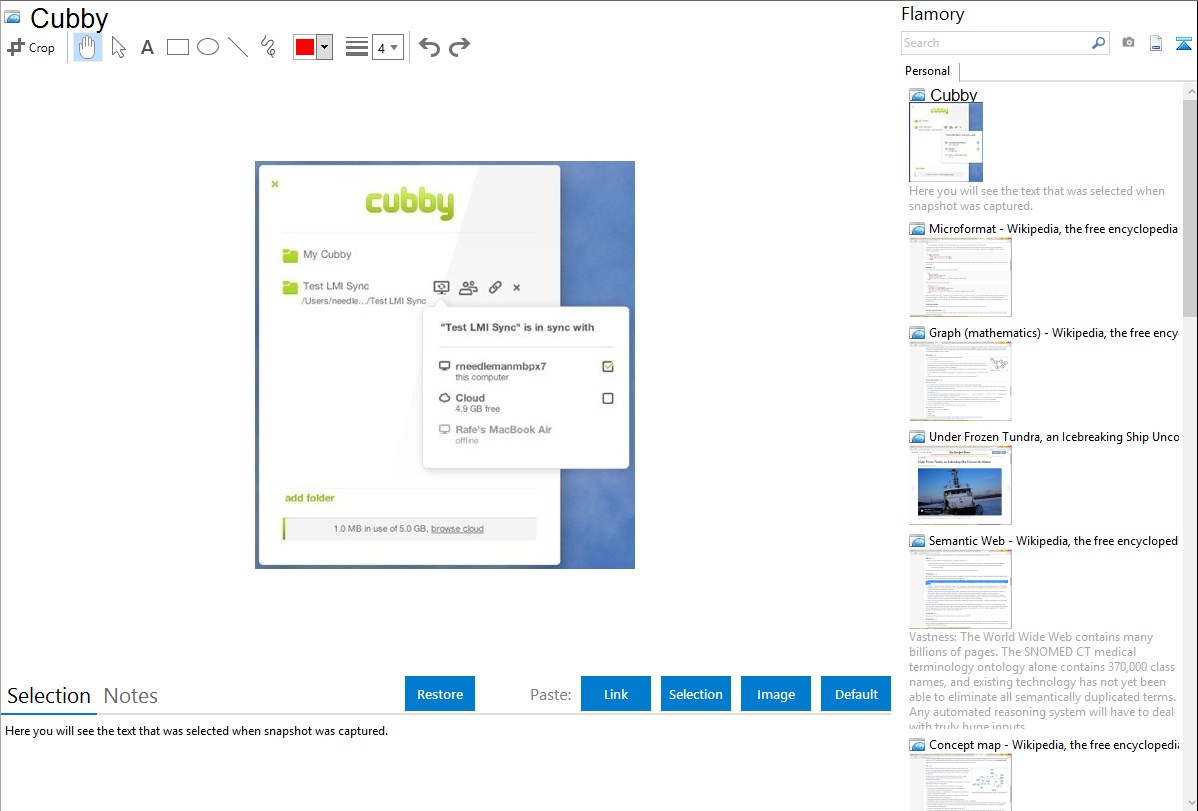
Task: Click the X next to Test LMI Sync
Action: tap(516, 288)
